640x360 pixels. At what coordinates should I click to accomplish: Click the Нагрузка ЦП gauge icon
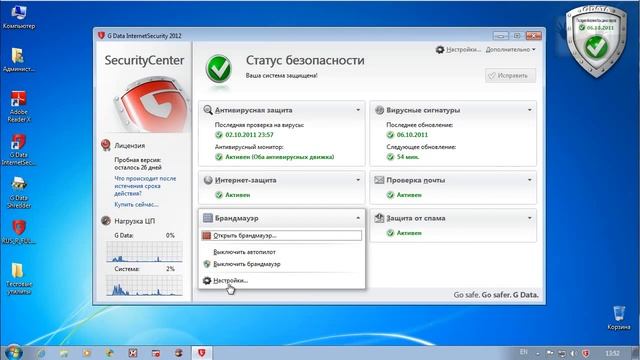click(106, 221)
